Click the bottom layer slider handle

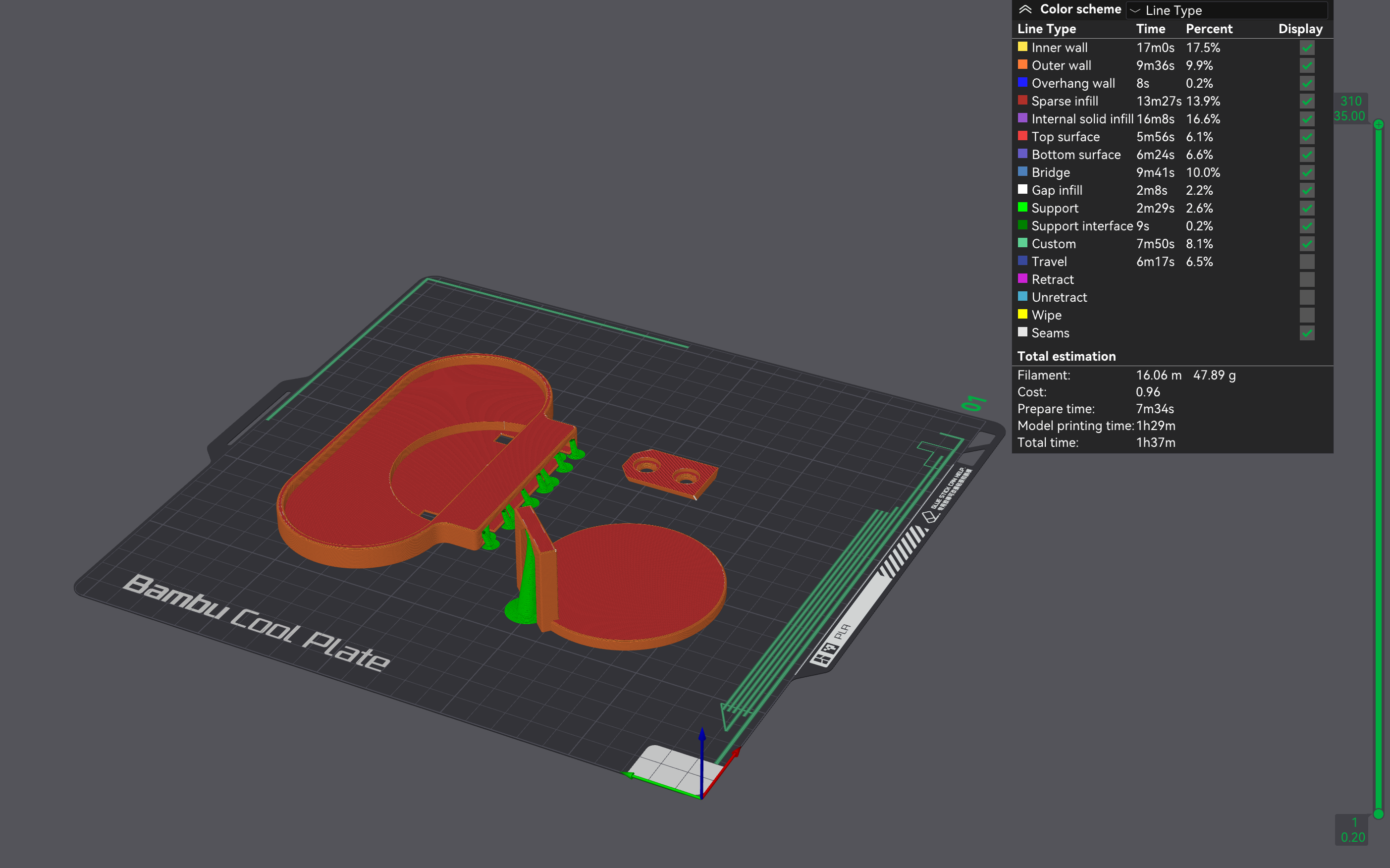pyautogui.click(x=1378, y=814)
